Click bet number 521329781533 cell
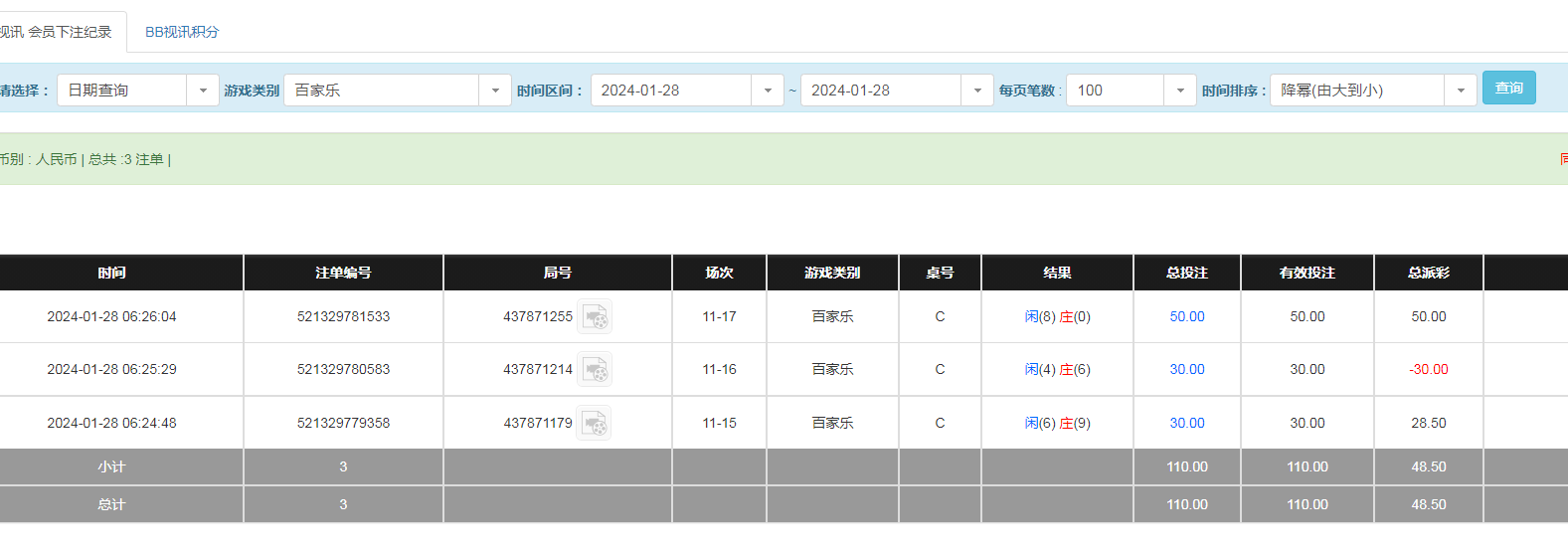 click(343, 317)
